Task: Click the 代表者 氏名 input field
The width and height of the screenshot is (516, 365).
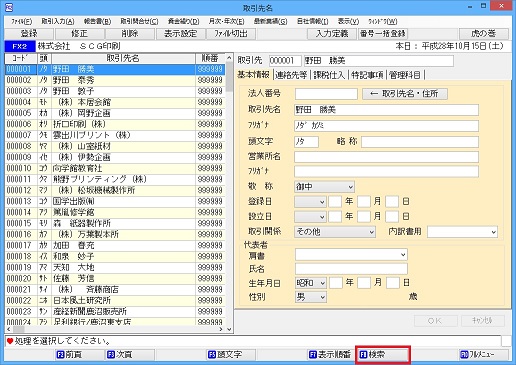Action: point(351,269)
